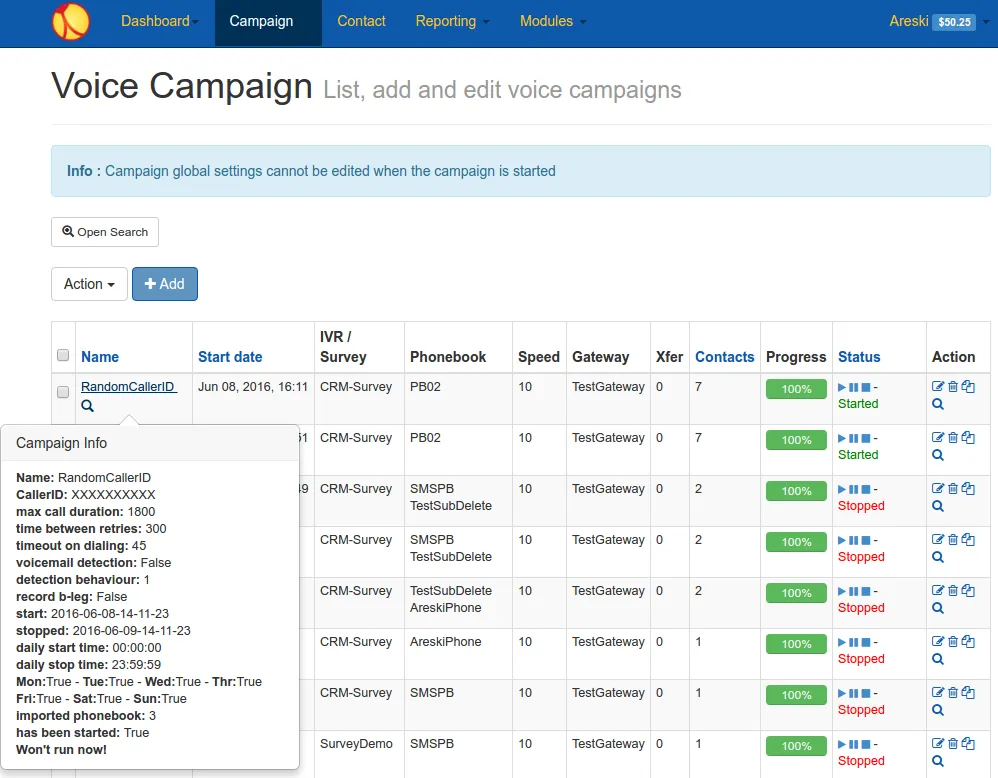Expand the Dashboard dropdown menu
This screenshot has width=998, height=778.
160,21
